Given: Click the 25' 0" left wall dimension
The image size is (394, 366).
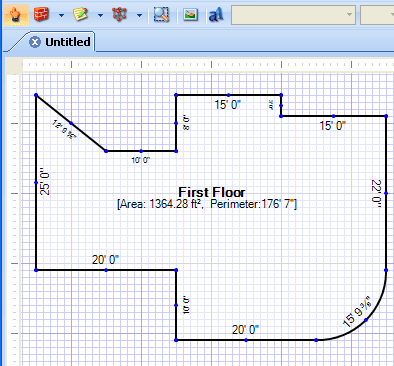Looking at the screenshot, I should point(45,182).
